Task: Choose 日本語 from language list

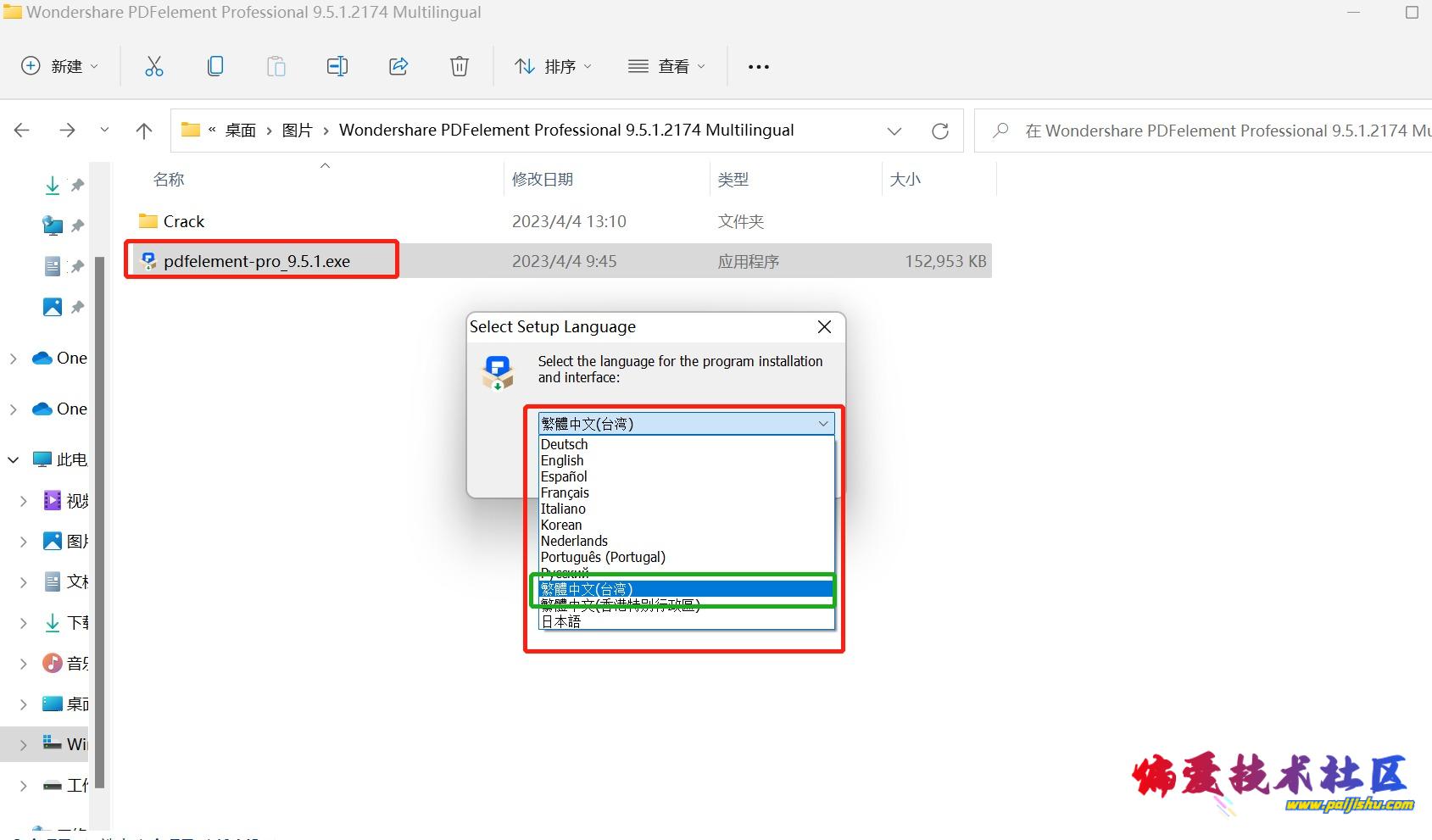Action: point(687,621)
